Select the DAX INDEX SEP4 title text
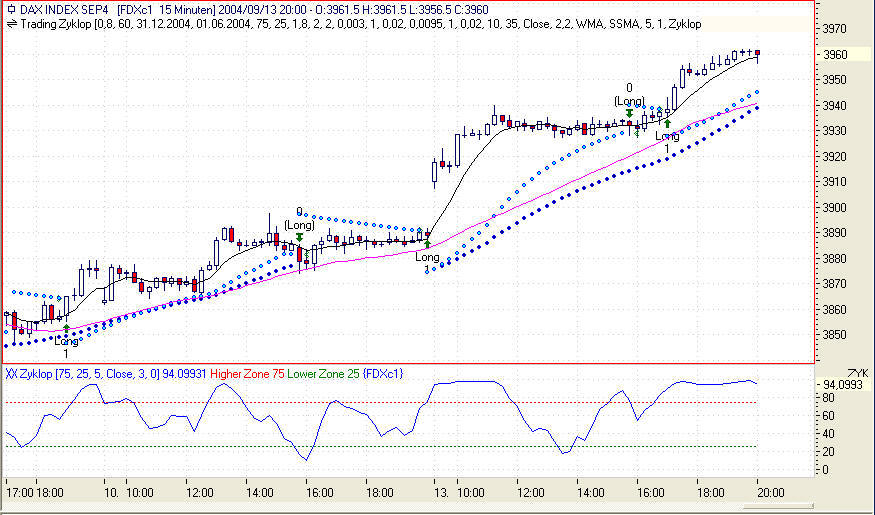The image size is (875, 515). 65,10
